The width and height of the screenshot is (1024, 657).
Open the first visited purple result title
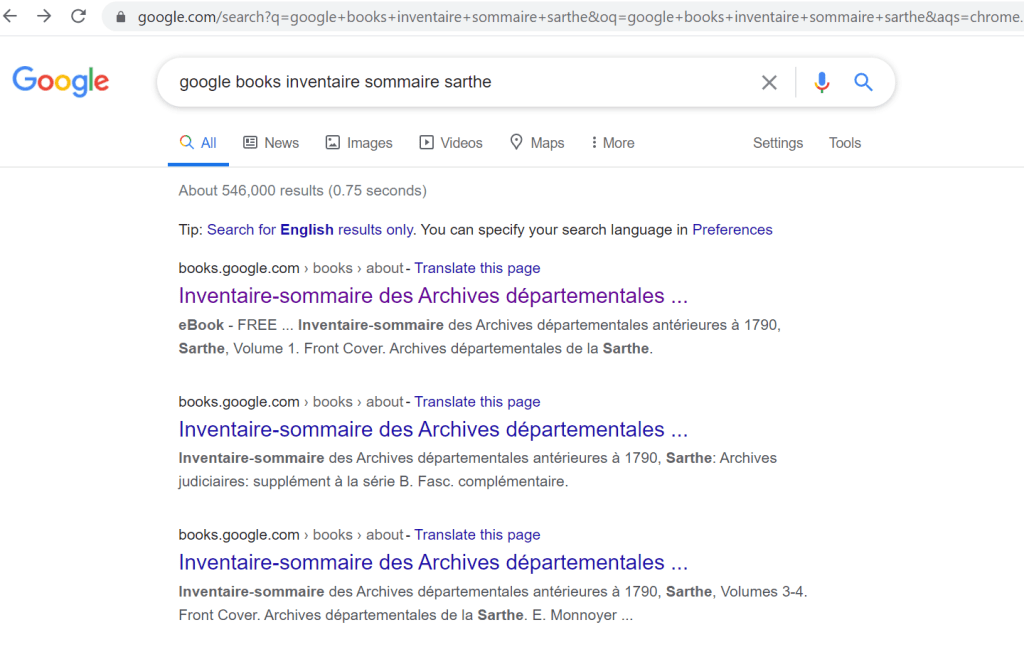(433, 296)
